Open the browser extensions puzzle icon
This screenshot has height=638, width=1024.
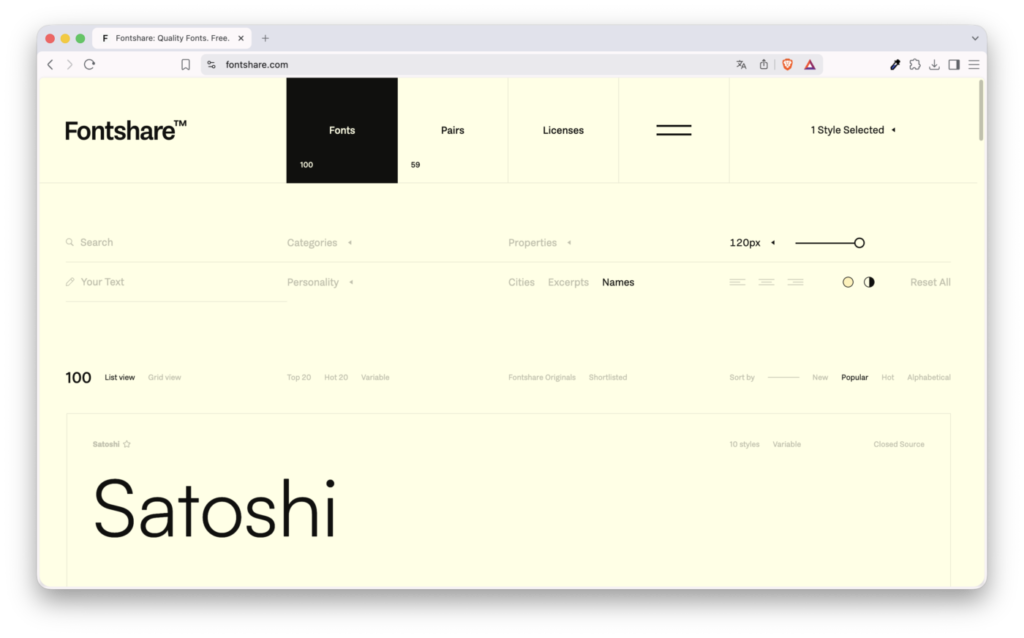tap(914, 64)
